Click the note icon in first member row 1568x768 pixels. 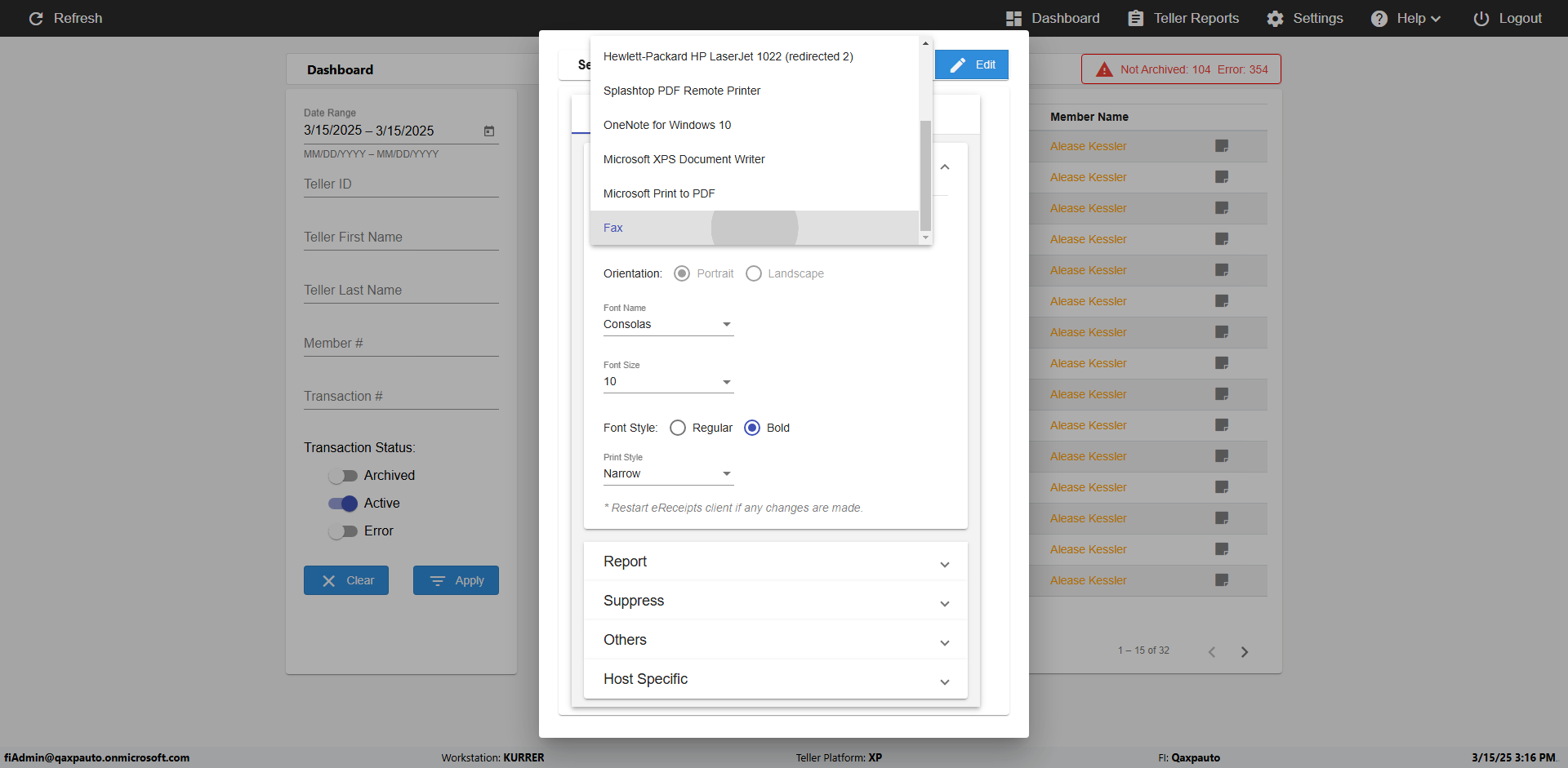(1222, 146)
